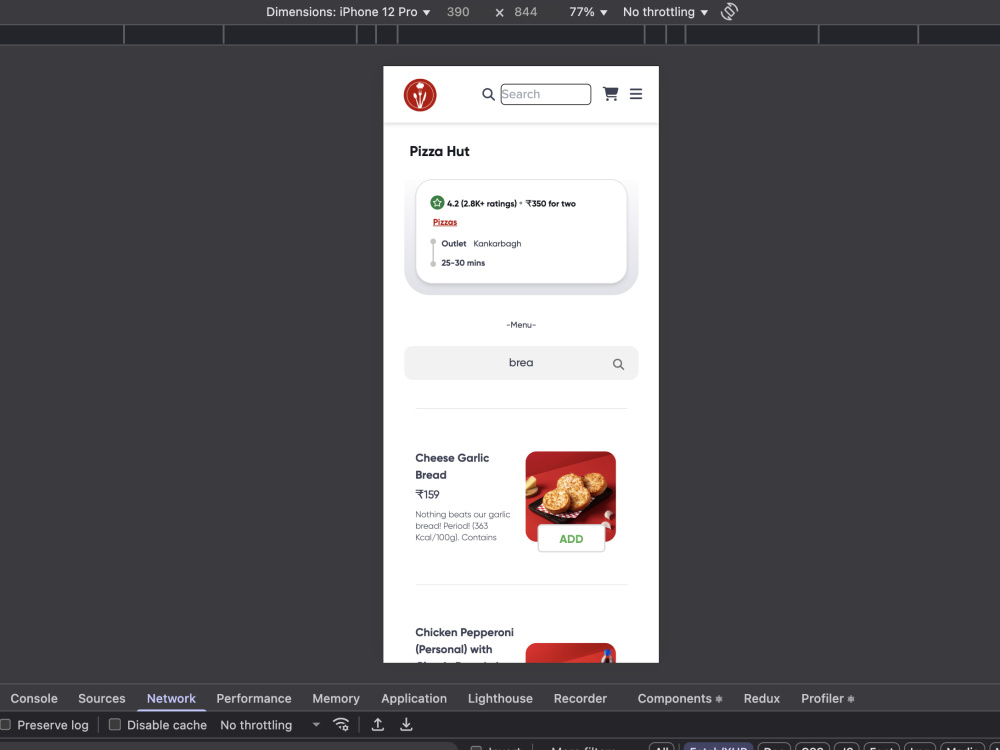Click the 'Cheese Garlic Bread' item title
The width and height of the screenshot is (1000, 750).
click(x=452, y=466)
